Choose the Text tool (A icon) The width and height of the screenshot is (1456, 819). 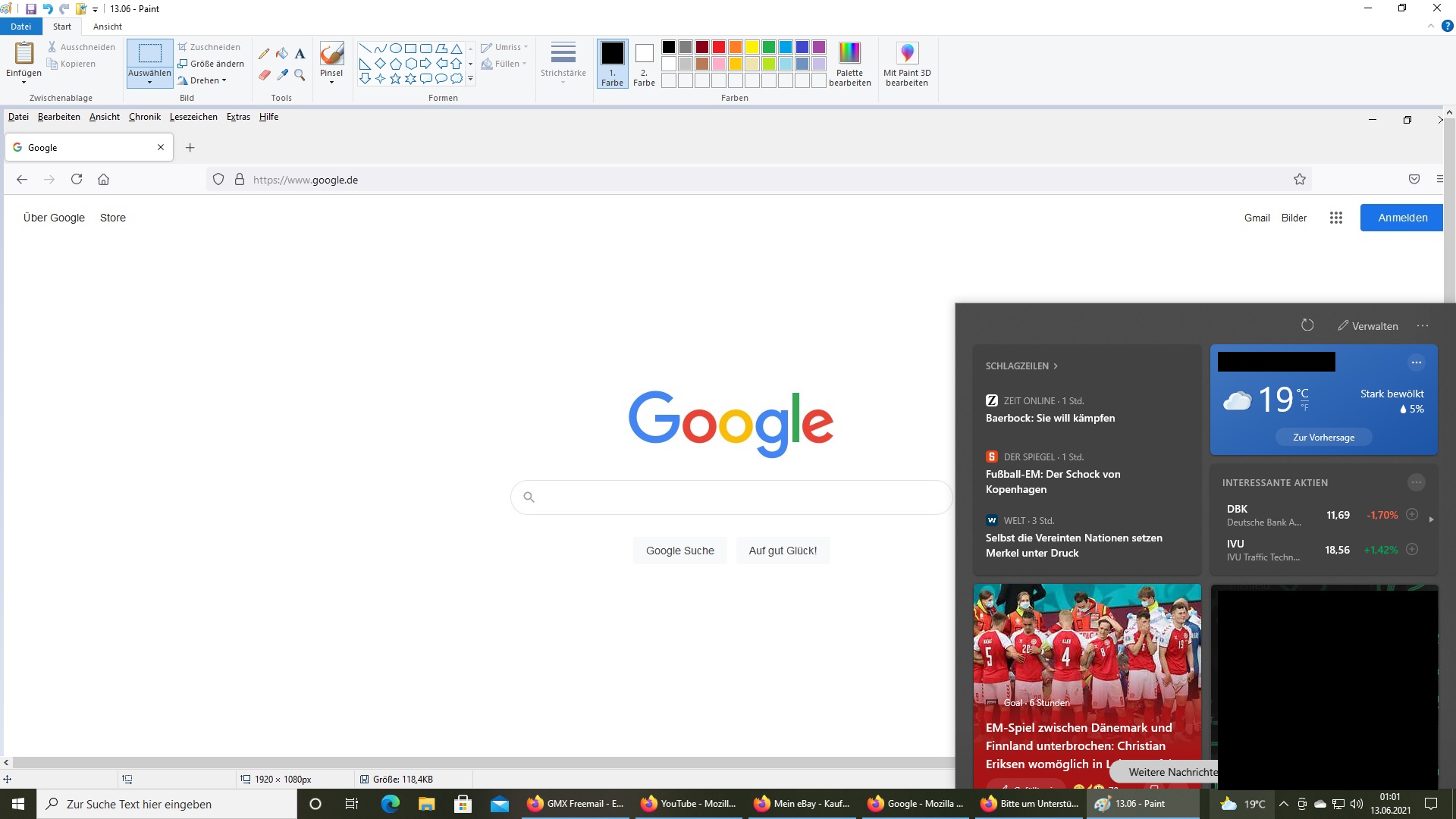[x=300, y=54]
